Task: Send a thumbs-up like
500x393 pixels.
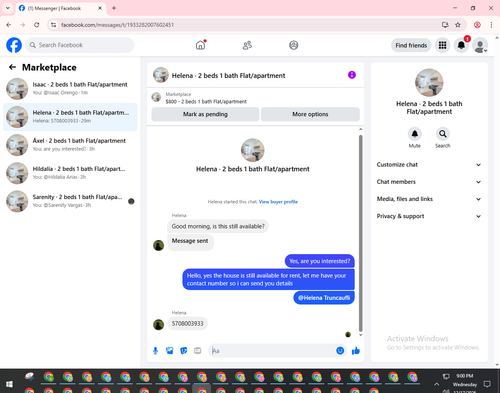Action: [356, 351]
